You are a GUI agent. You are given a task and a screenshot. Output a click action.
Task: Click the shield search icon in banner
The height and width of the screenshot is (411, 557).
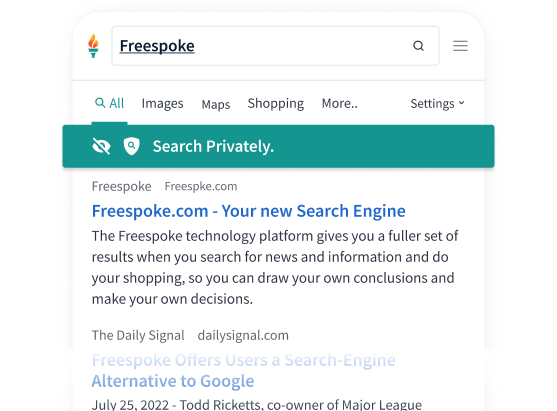click(131, 146)
